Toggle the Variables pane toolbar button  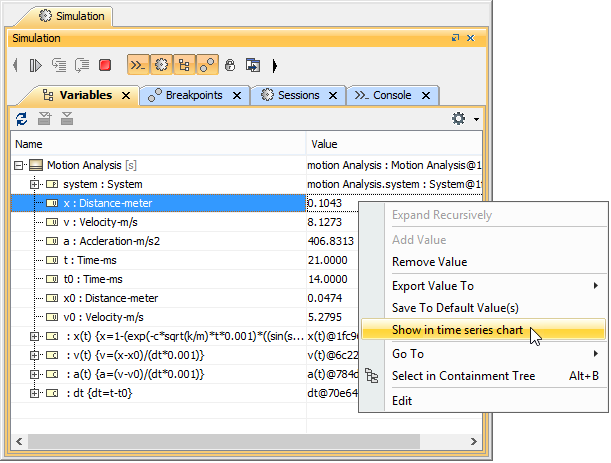(183, 65)
